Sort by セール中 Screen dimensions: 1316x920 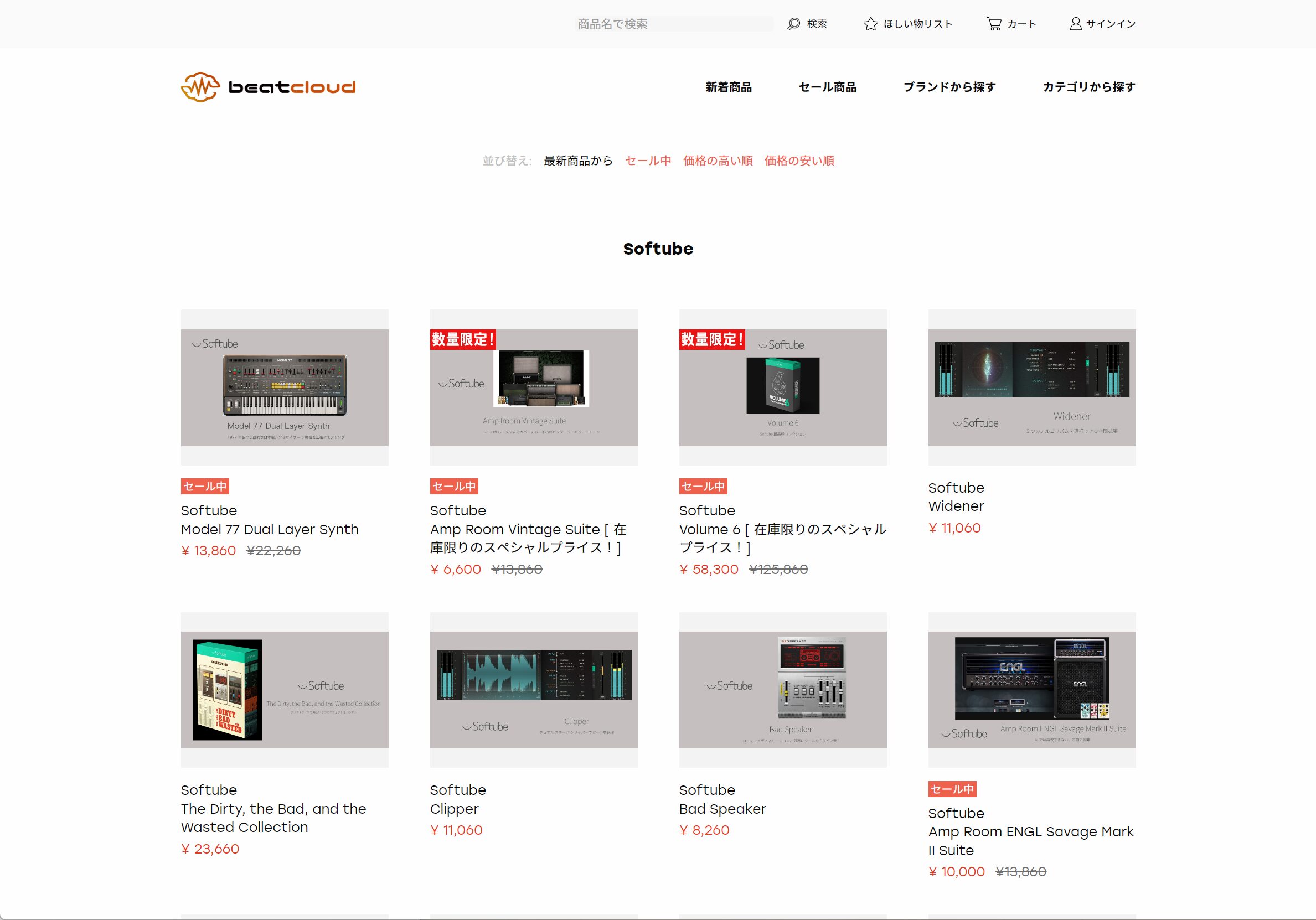pos(648,161)
